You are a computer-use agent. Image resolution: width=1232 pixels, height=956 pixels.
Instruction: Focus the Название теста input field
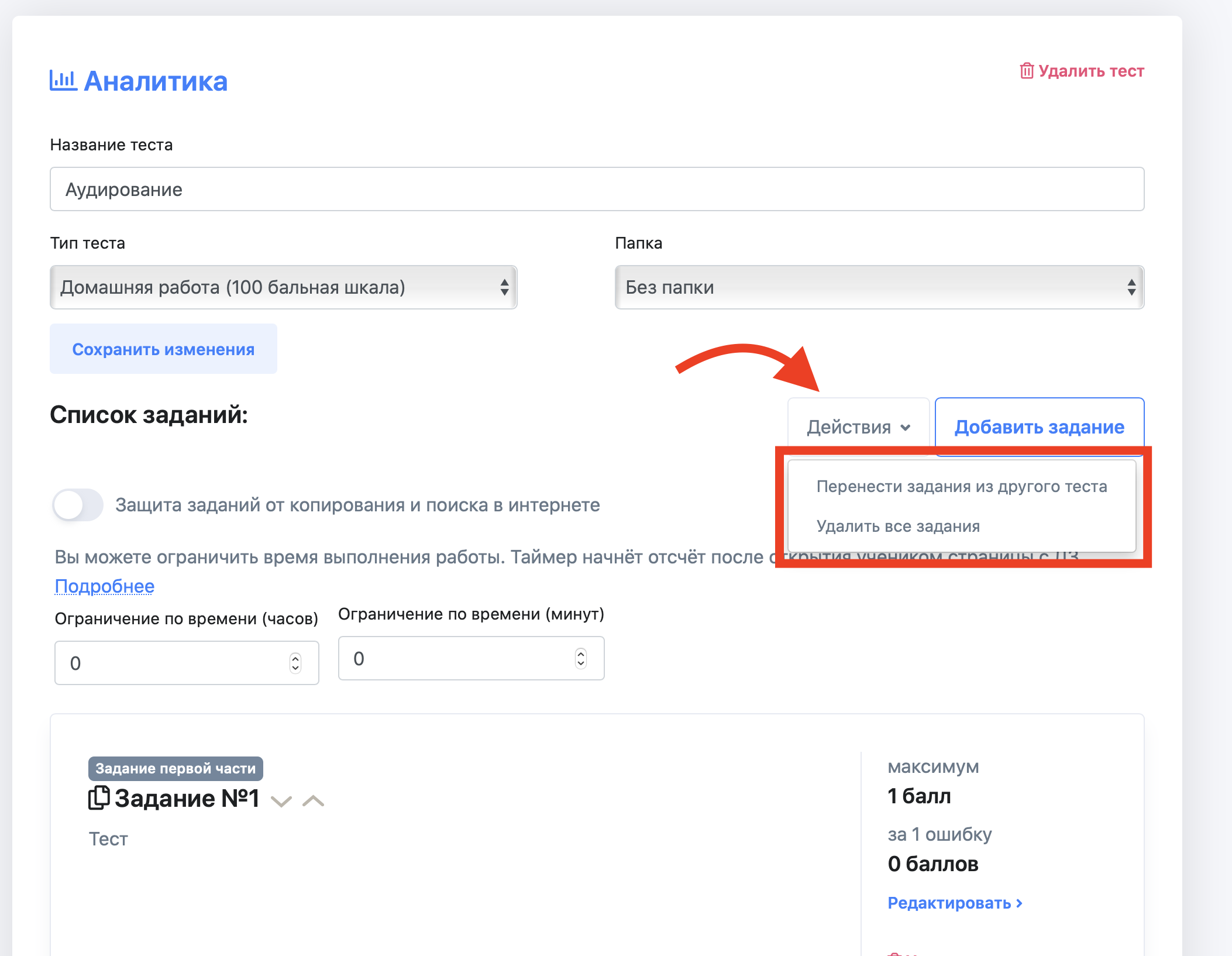click(x=597, y=189)
